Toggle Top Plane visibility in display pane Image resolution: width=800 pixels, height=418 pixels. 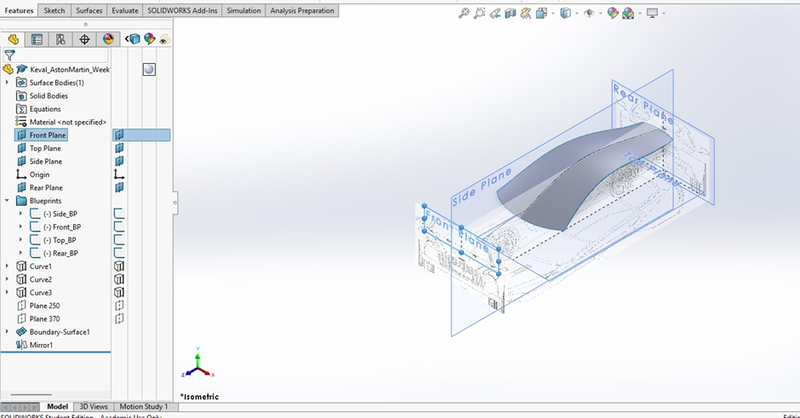pyautogui.click(x=119, y=148)
